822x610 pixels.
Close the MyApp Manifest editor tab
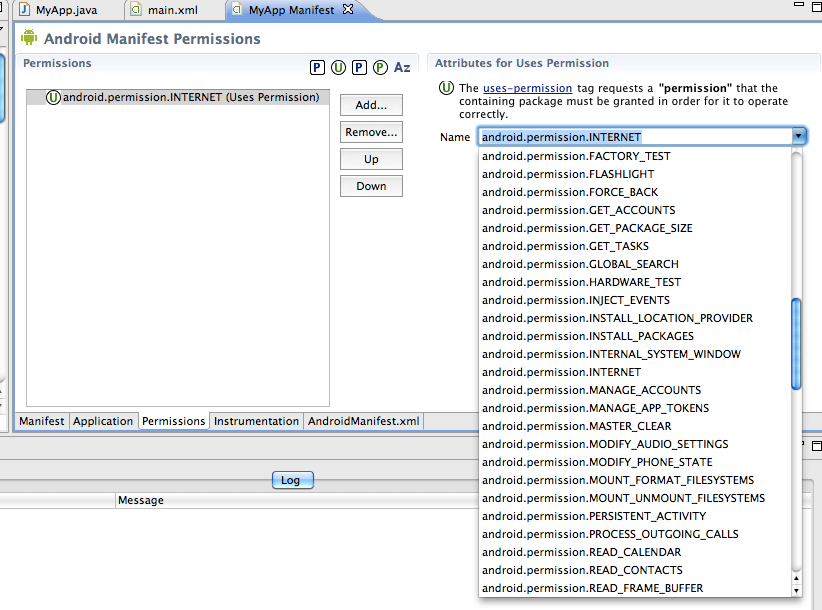point(348,10)
